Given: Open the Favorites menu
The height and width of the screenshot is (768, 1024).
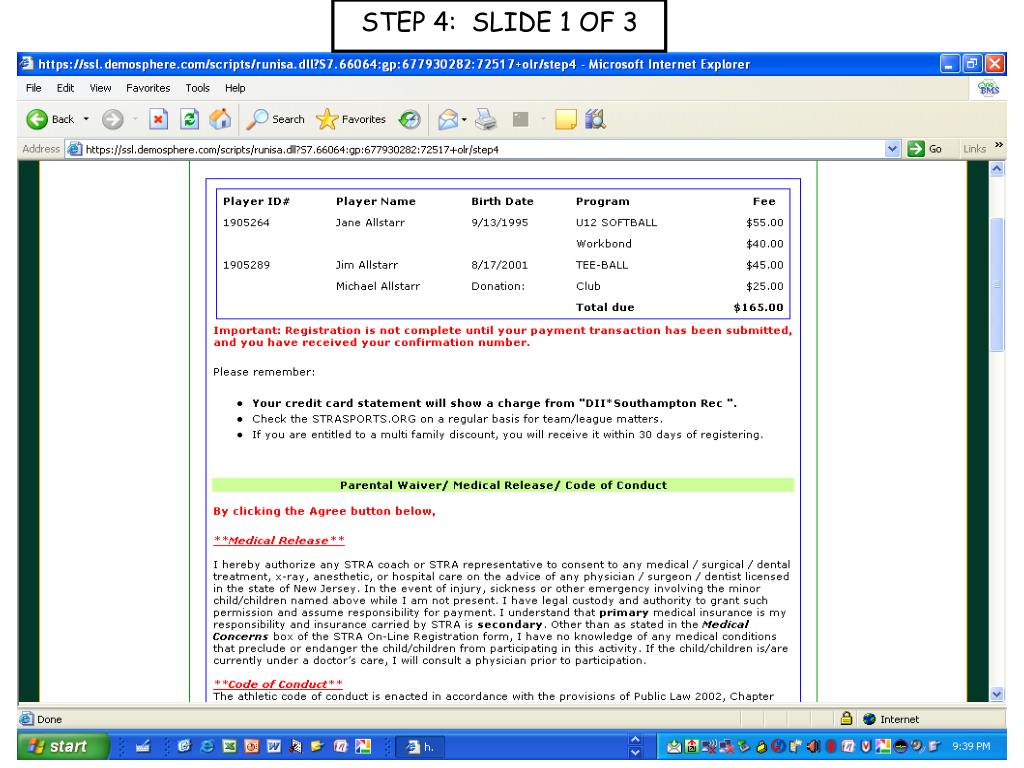Looking at the screenshot, I should tap(148, 88).
